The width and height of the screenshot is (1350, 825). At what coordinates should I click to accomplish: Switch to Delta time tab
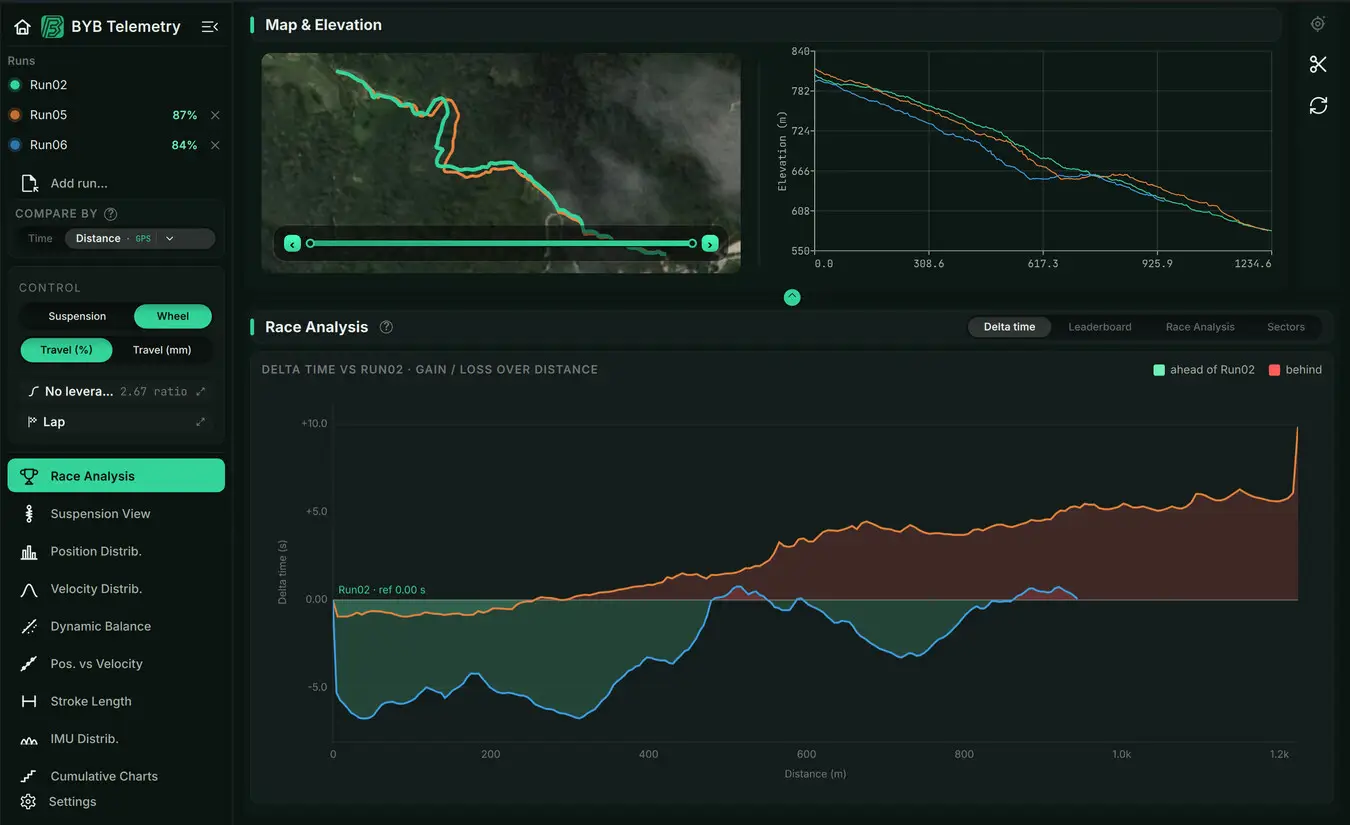pos(1009,327)
